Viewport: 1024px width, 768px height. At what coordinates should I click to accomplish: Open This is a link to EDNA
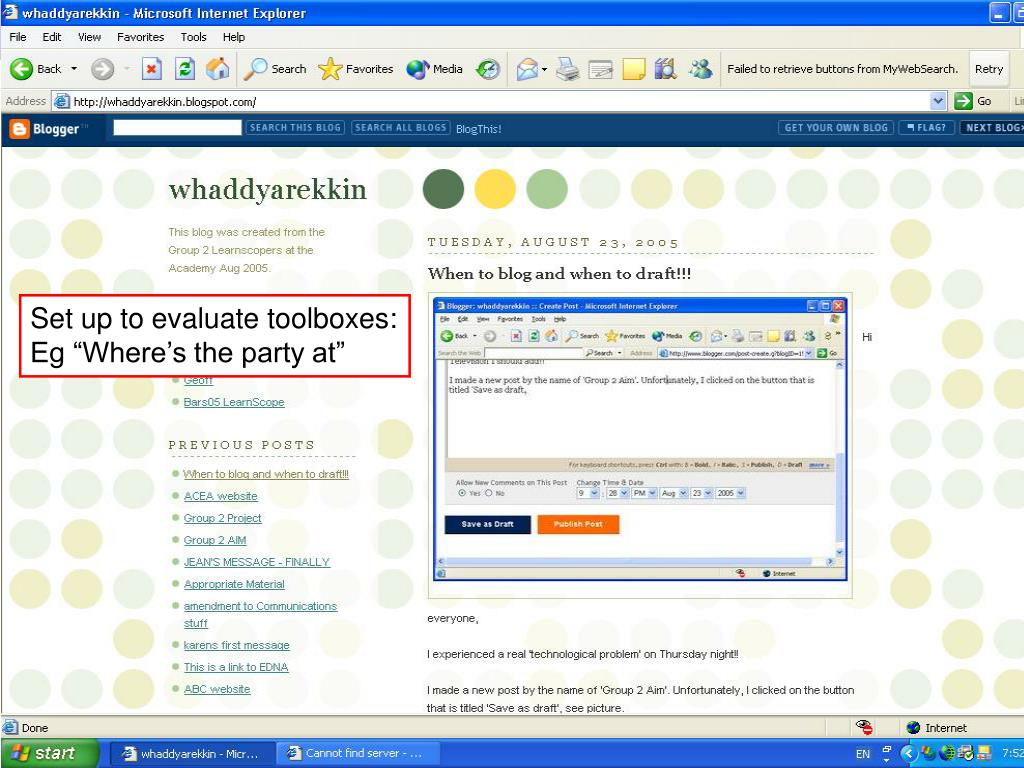point(236,667)
